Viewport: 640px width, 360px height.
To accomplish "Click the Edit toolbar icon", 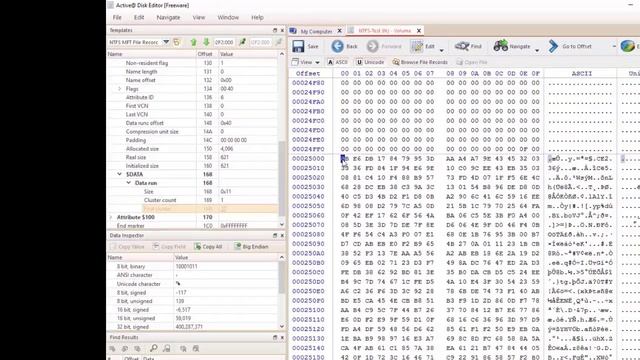I will (417, 46).
